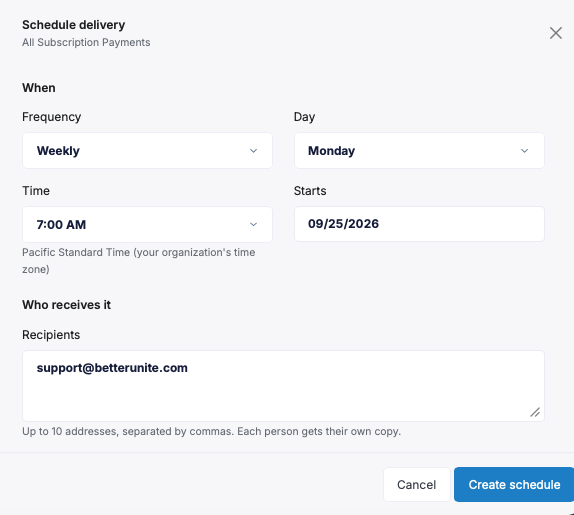The image size is (574, 515).
Task: Click the Who receives it heading
Action: (x=66, y=305)
